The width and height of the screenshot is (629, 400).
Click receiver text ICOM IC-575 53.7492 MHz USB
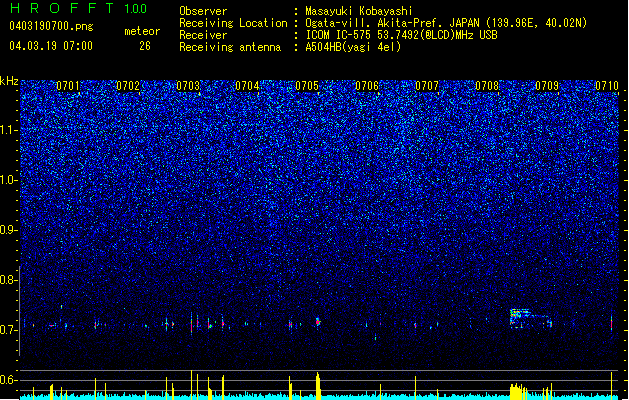[402, 35]
